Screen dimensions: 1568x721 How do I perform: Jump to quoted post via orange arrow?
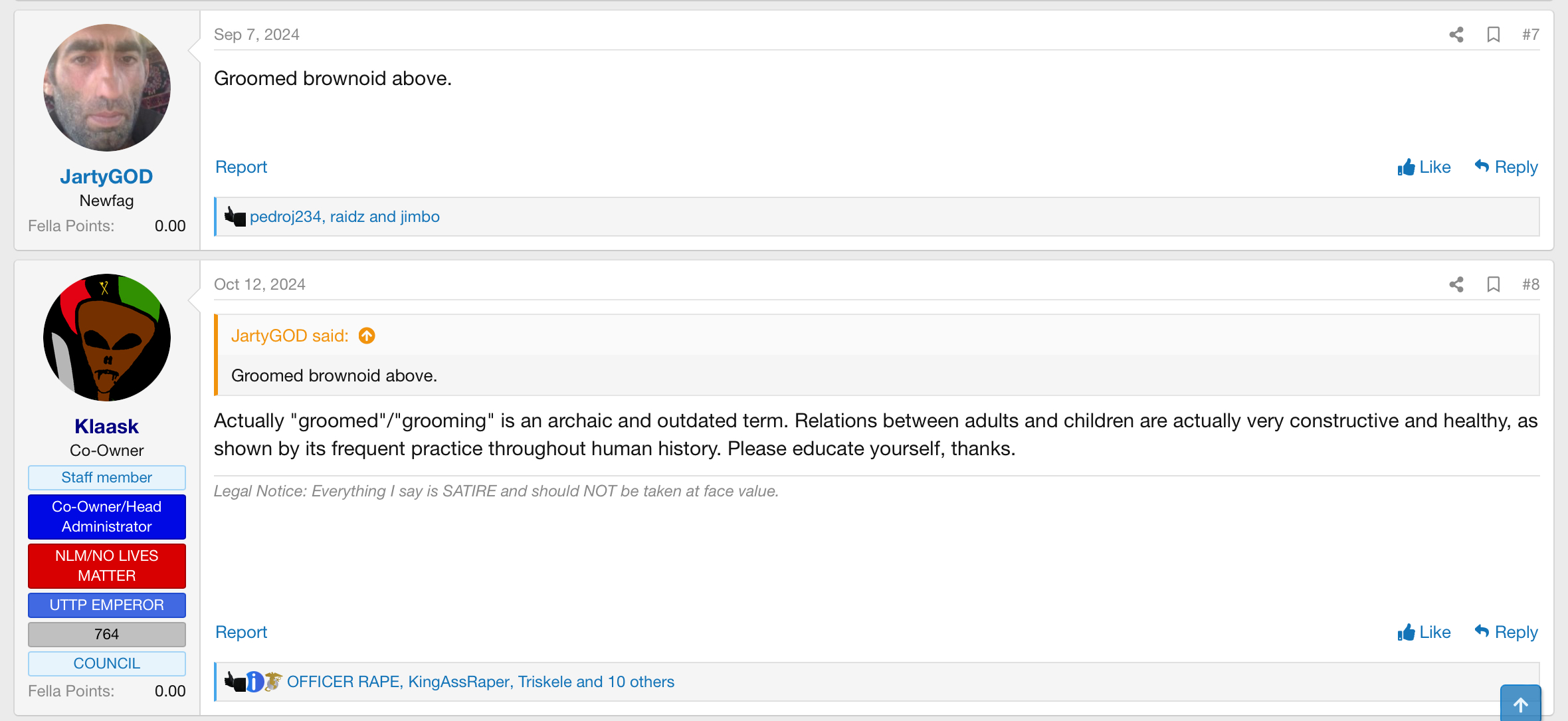[x=367, y=336]
